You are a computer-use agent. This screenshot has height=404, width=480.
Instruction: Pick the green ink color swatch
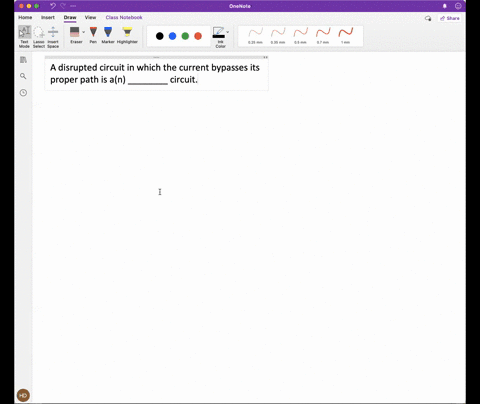[x=185, y=36]
